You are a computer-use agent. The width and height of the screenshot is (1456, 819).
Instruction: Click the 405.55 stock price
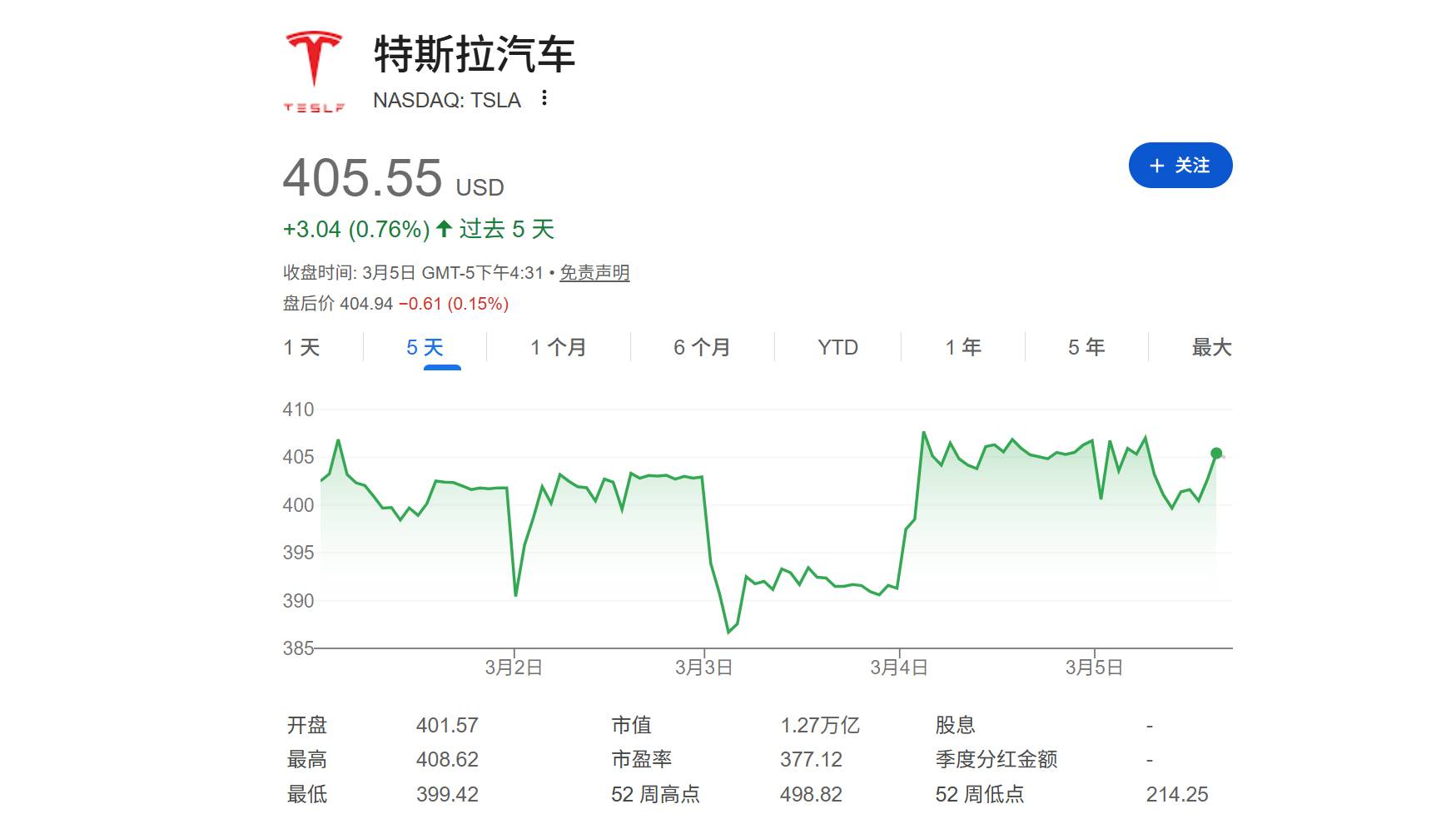pyautogui.click(x=363, y=178)
